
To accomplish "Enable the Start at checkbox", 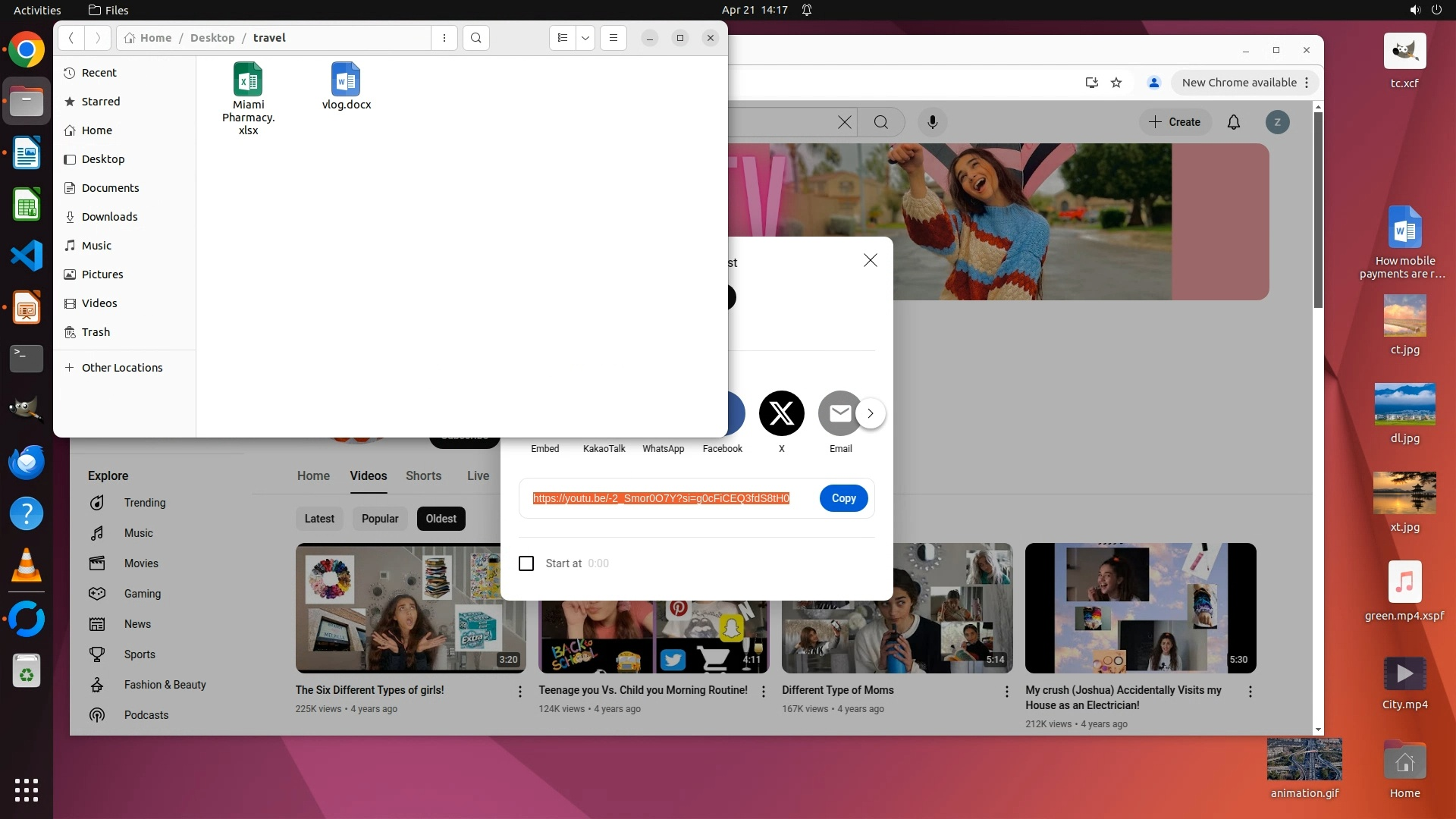I will (526, 563).
